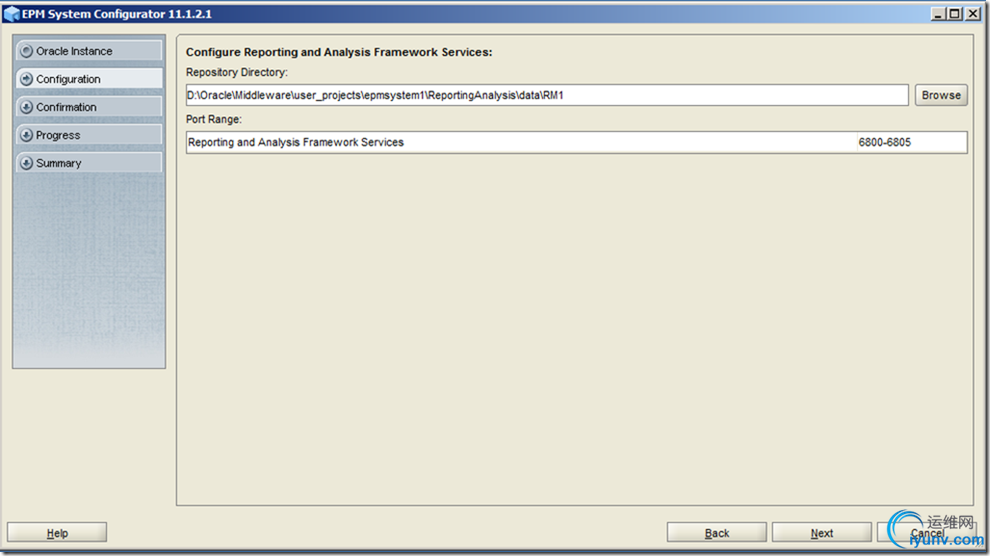Select the Summary step label
990x556 pixels.
point(59,163)
